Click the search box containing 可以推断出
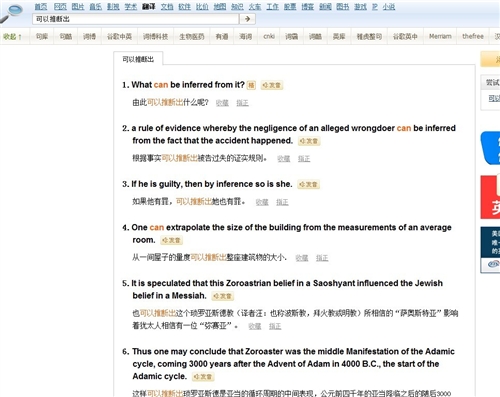 coord(136,19)
